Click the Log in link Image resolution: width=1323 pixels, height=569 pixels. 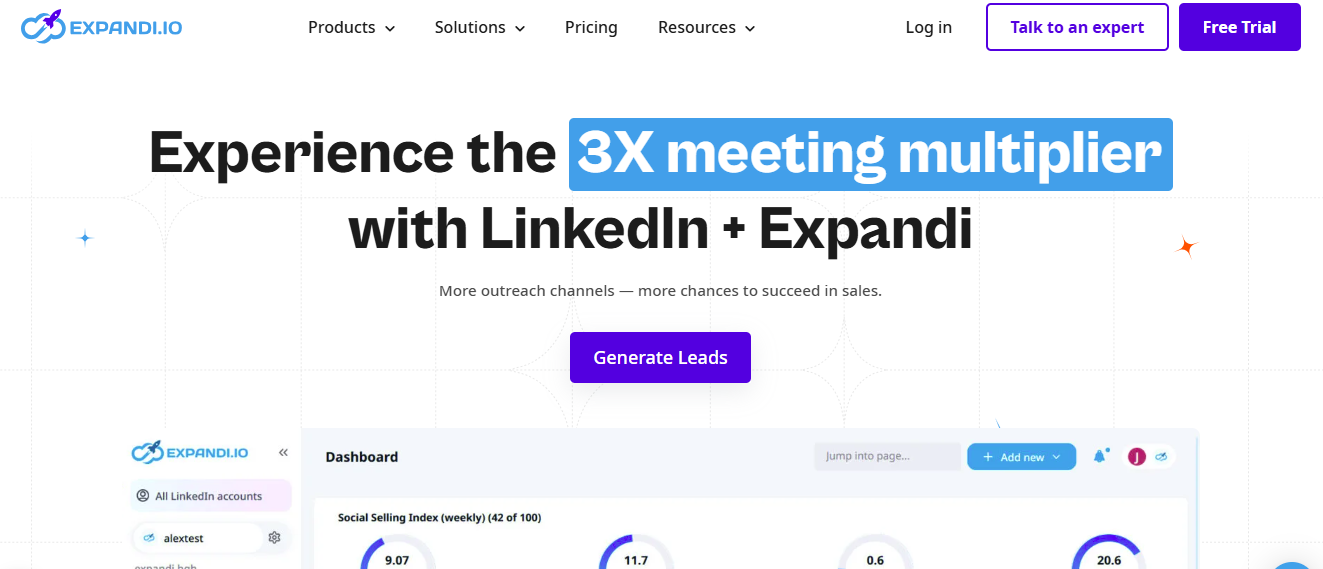tap(928, 28)
